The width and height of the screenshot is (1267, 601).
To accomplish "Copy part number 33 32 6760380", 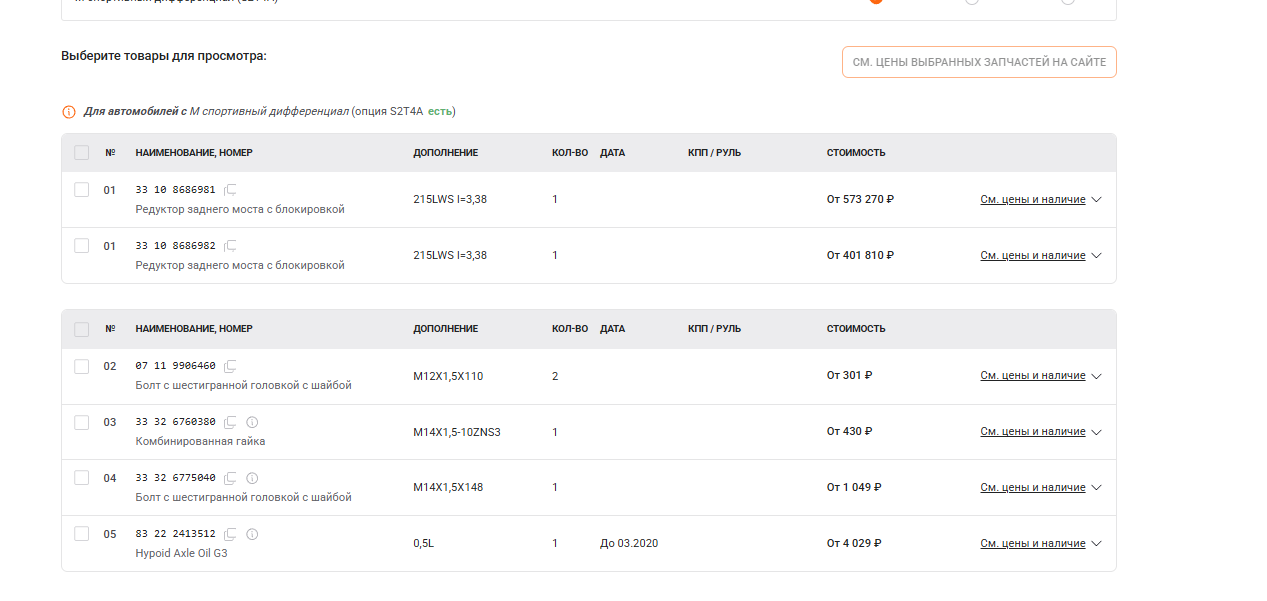I will tap(230, 422).
